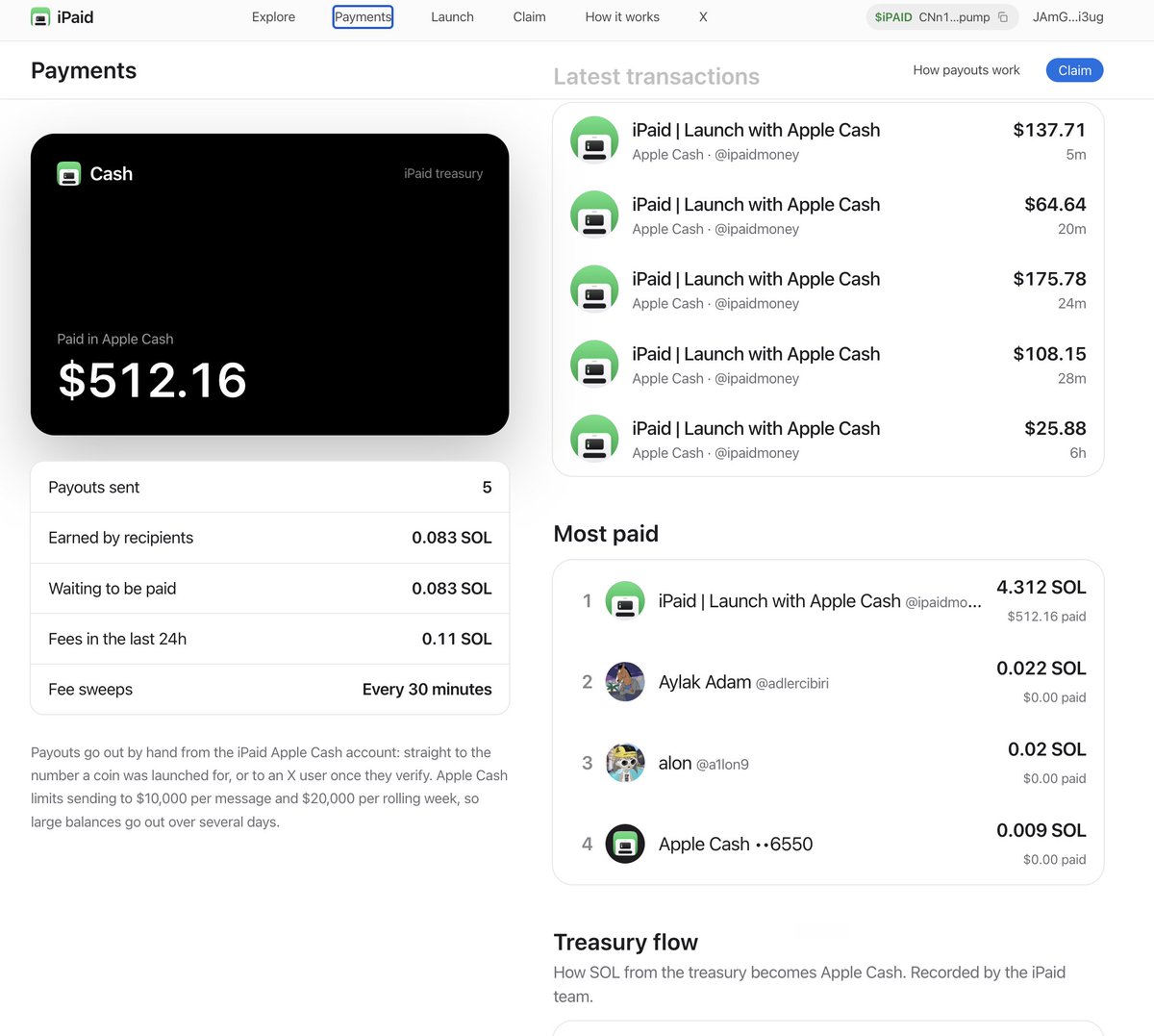Click Aylak Adam's profile avatar
Image resolution: width=1154 pixels, height=1036 pixels.
[x=625, y=682]
